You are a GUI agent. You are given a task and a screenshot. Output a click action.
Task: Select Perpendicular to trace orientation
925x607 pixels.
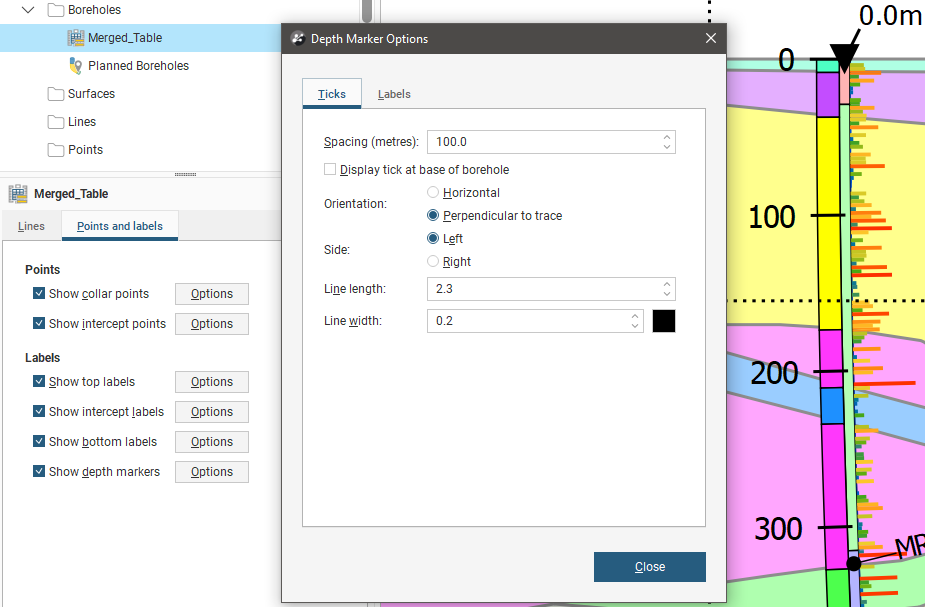(433, 215)
